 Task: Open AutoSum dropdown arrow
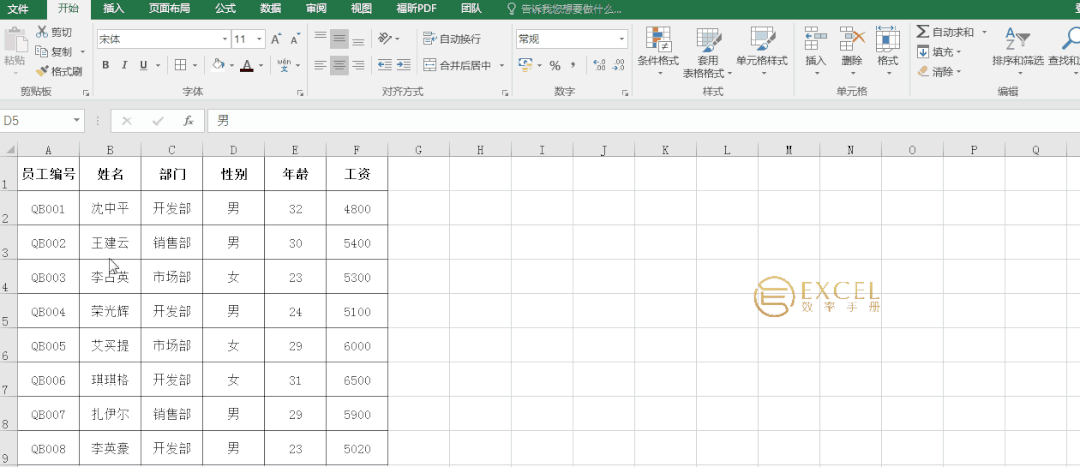(984, 32)
